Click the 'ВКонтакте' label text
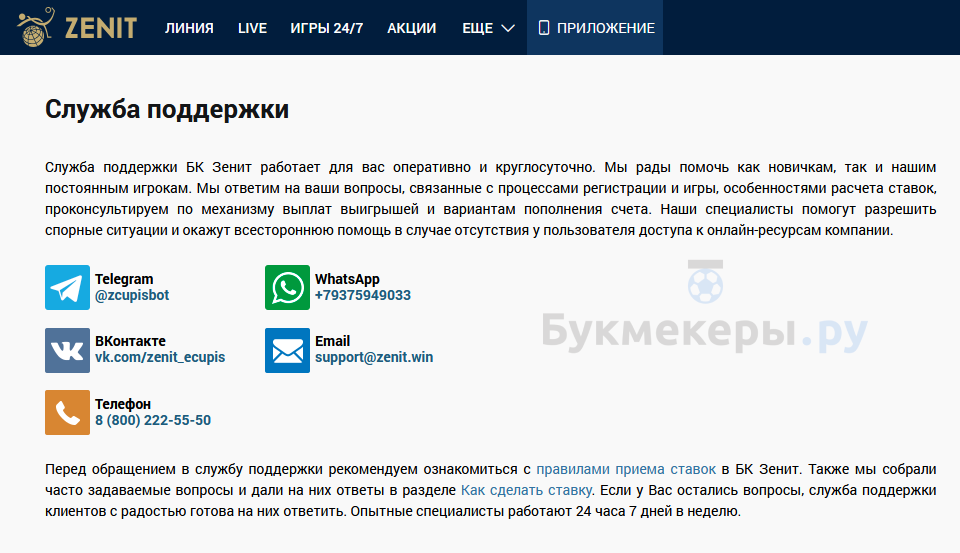The image size is (960, 553). coord(130,341)
